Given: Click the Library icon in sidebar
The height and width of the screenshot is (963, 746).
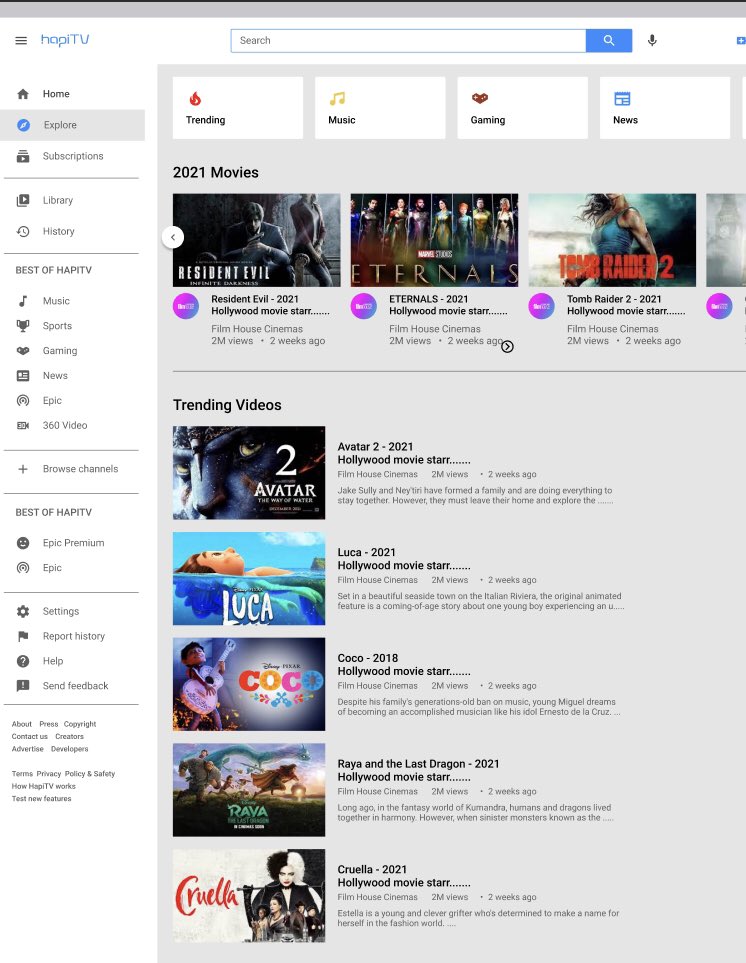Looking at the screenshot, I should (23, 200).
